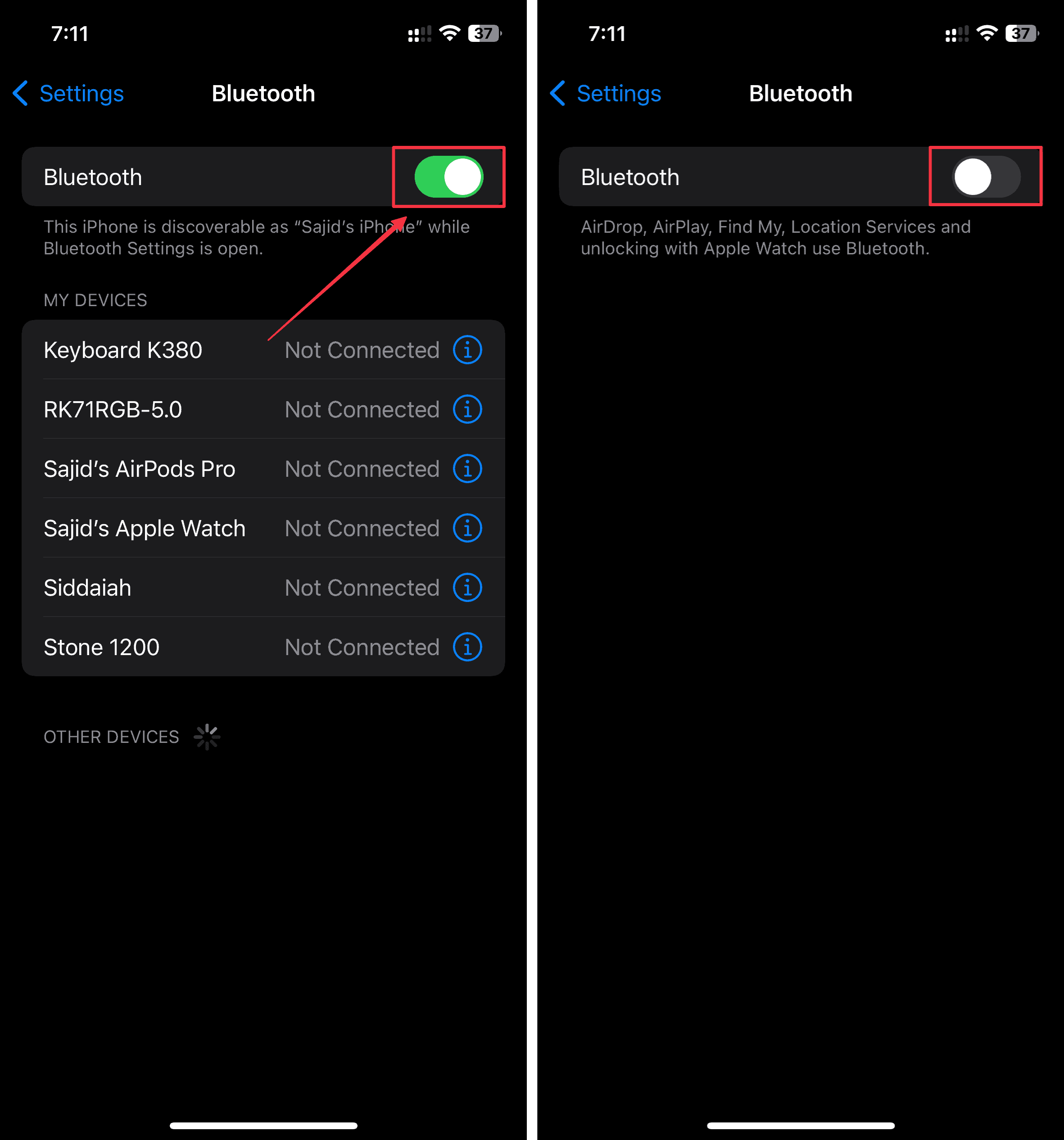Tap the home indicator bar on left phone
This screenshot has height=1140, width=1064.
pyautogui.click(x=263, y=1126)
